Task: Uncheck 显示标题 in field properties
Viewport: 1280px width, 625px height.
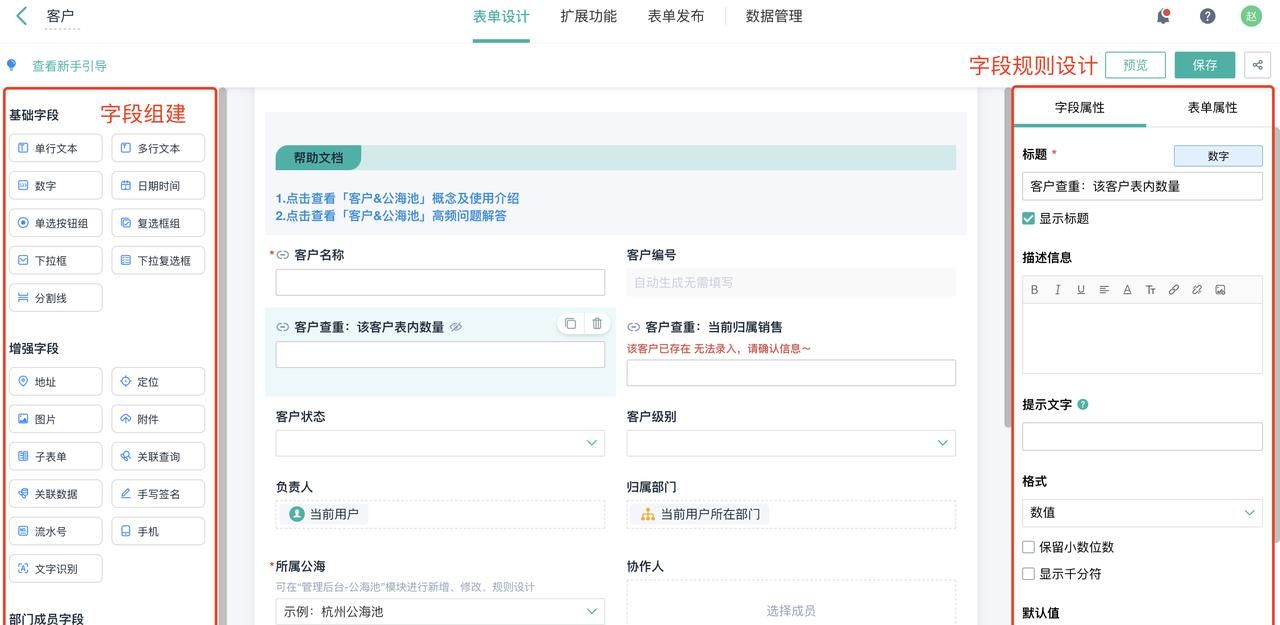Action: click(x=1029, y=217)
